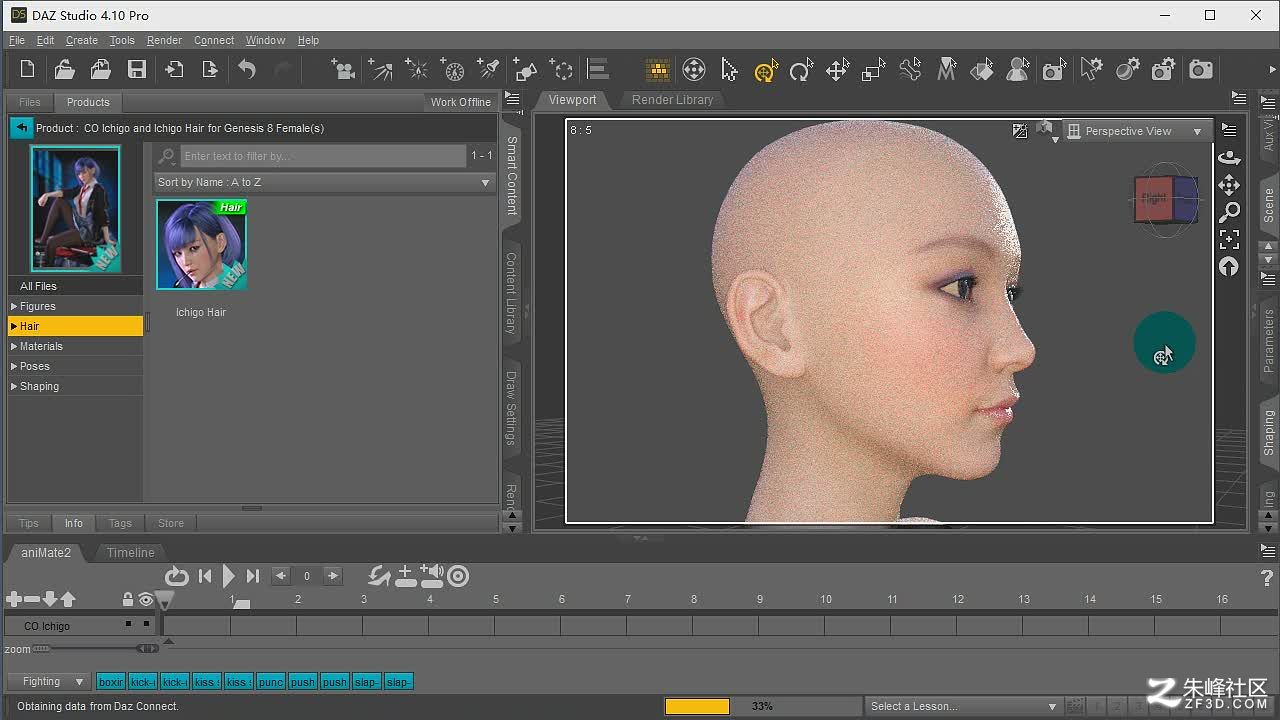Toggle the aniMate2 eye visibility icon
Screen dimensions: 1280x720
[146, 599]
